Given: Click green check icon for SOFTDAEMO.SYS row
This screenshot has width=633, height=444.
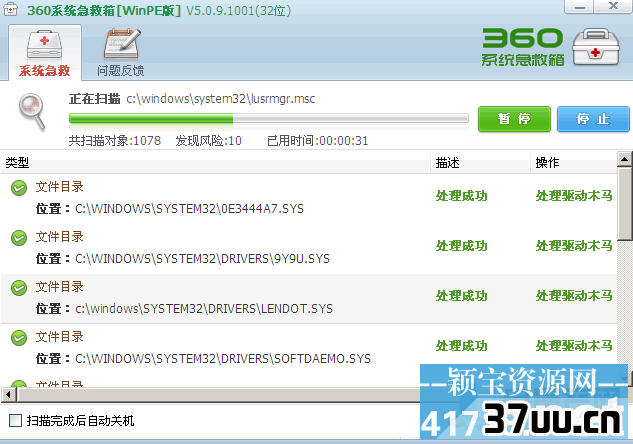Looking at the screenshot, I should (x=19, y=338).
